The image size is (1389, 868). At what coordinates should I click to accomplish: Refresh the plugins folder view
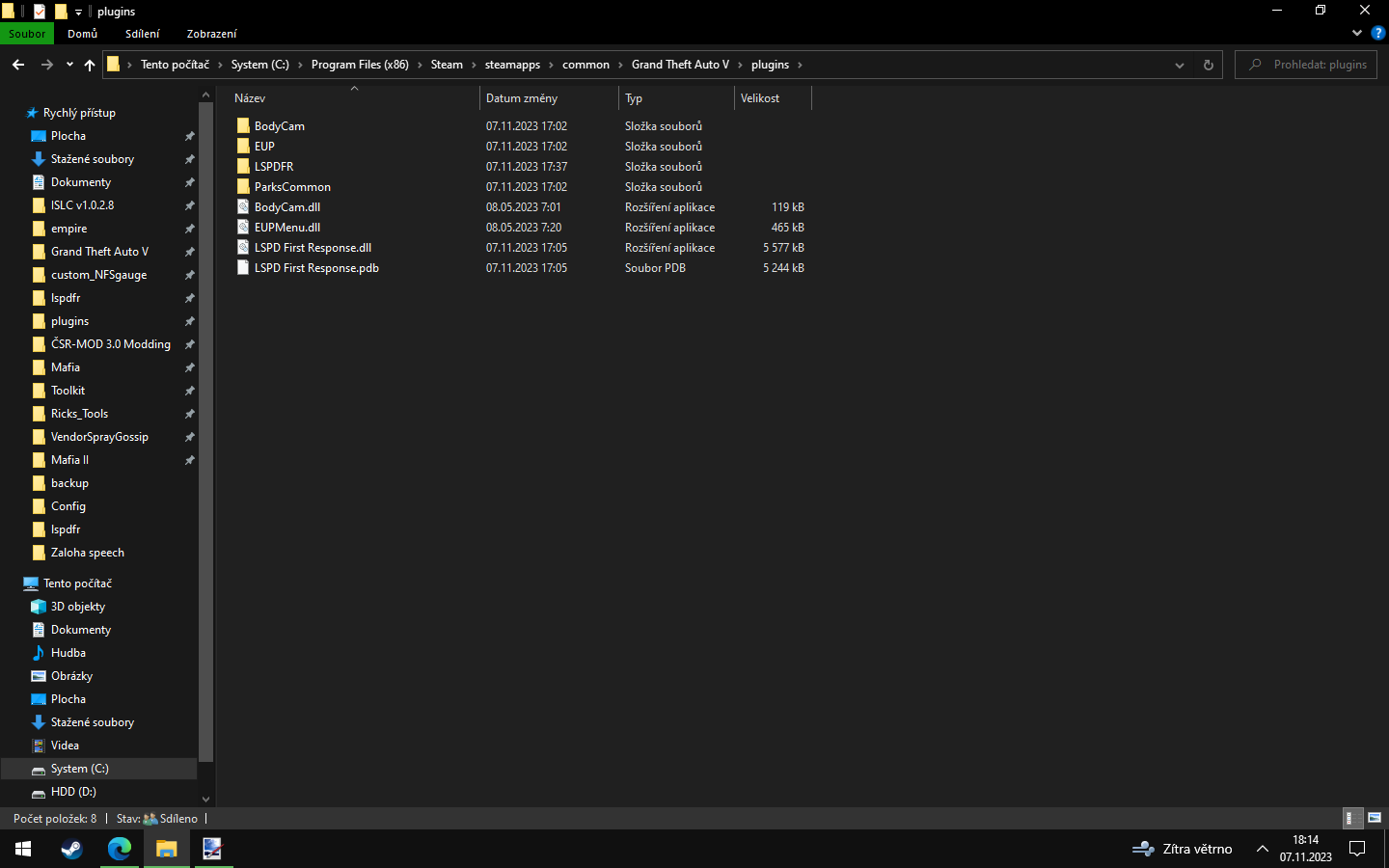click(x=1208, y=65)
